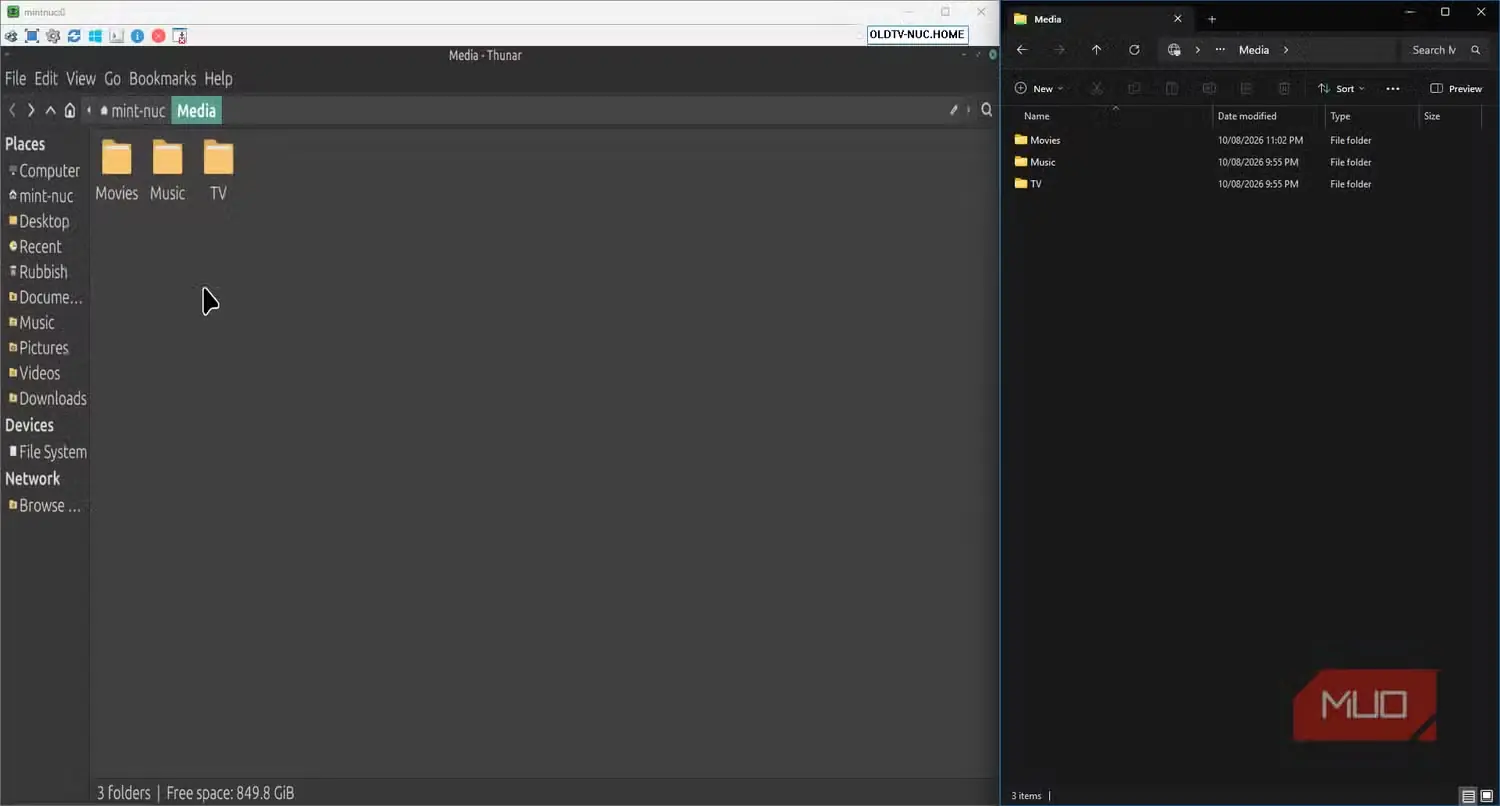Go to home folder in Thunar

point(70,111)
